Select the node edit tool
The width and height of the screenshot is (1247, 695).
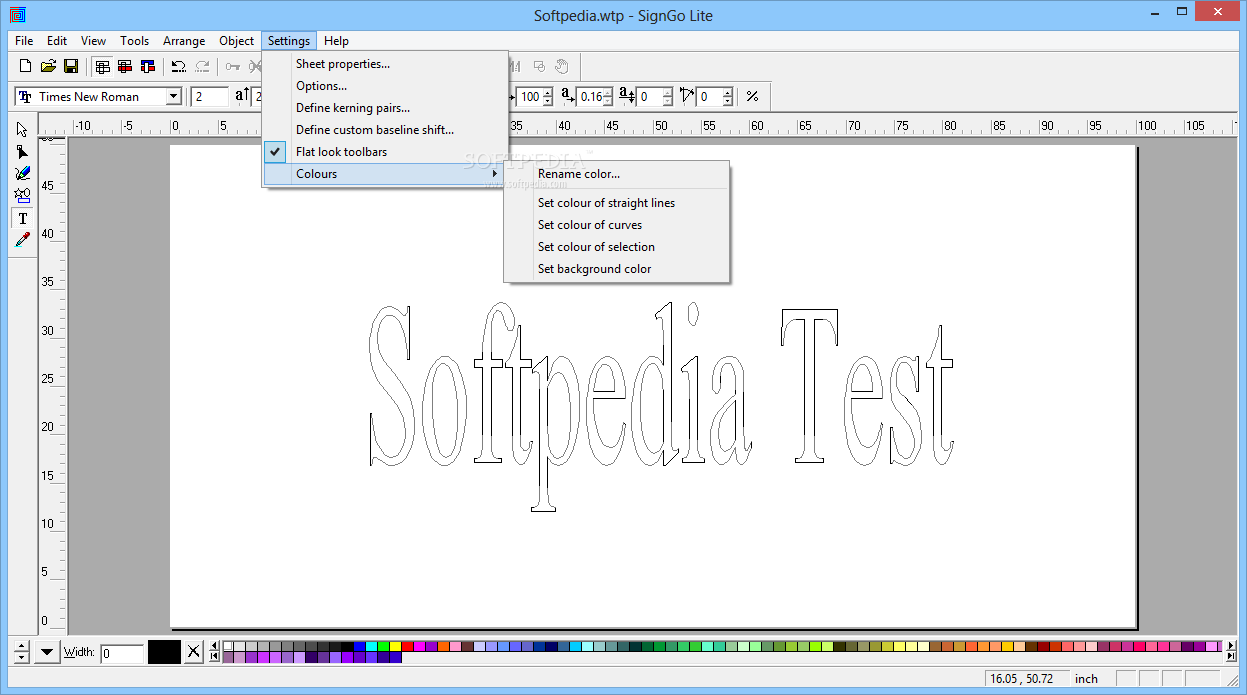(22, 151)
